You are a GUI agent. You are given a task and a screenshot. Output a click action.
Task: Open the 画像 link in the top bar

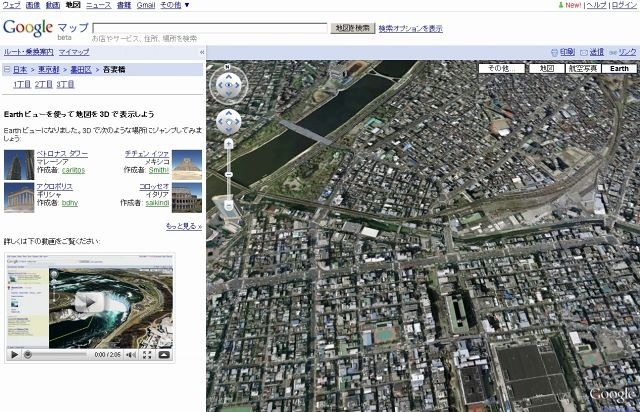click(x=33, y=5)
